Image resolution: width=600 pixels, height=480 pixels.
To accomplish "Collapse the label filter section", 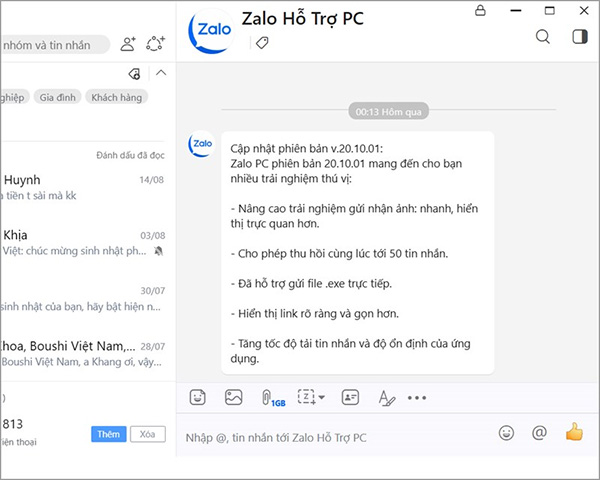I will [x=161, y=73].
